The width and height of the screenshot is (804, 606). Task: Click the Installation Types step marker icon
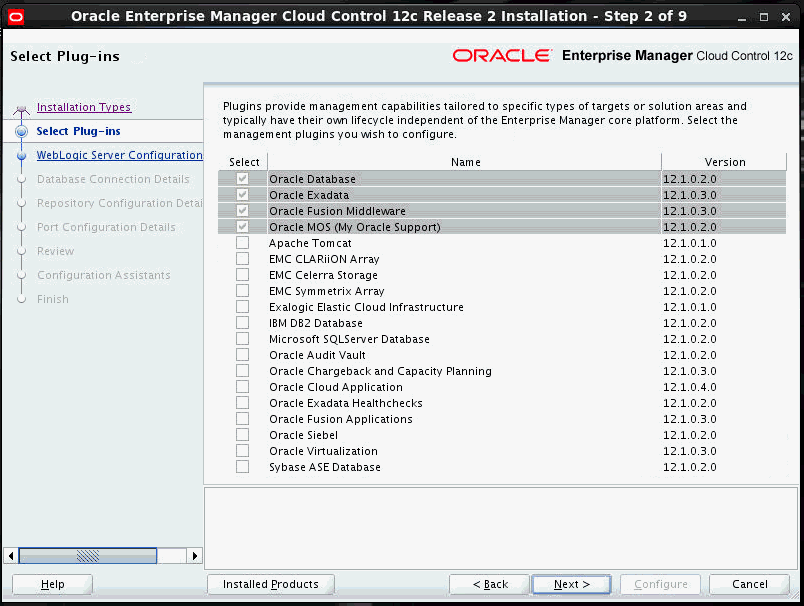(21, 108)
